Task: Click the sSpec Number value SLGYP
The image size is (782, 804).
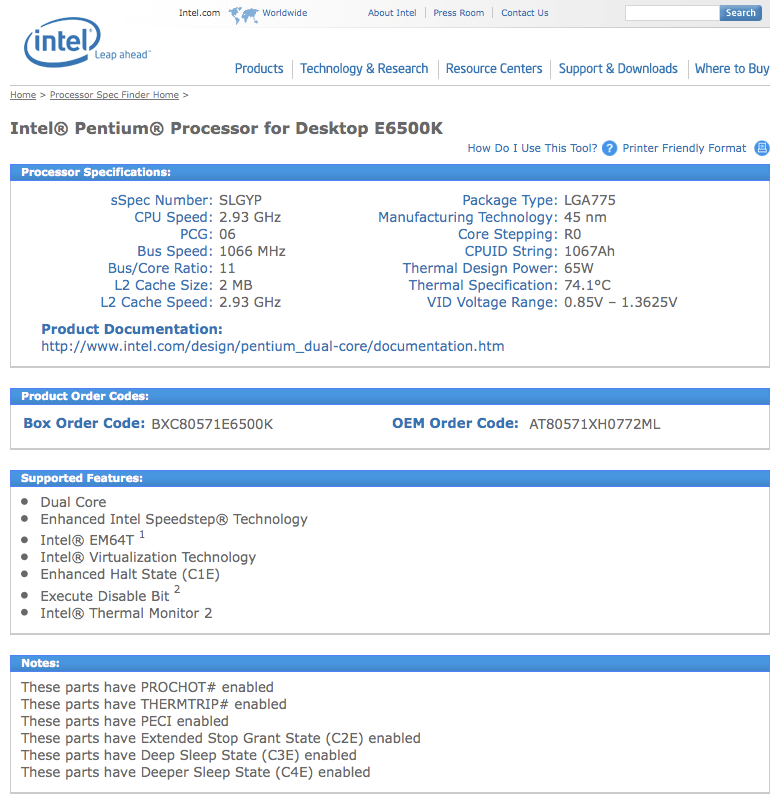Action: pos(240,200)
